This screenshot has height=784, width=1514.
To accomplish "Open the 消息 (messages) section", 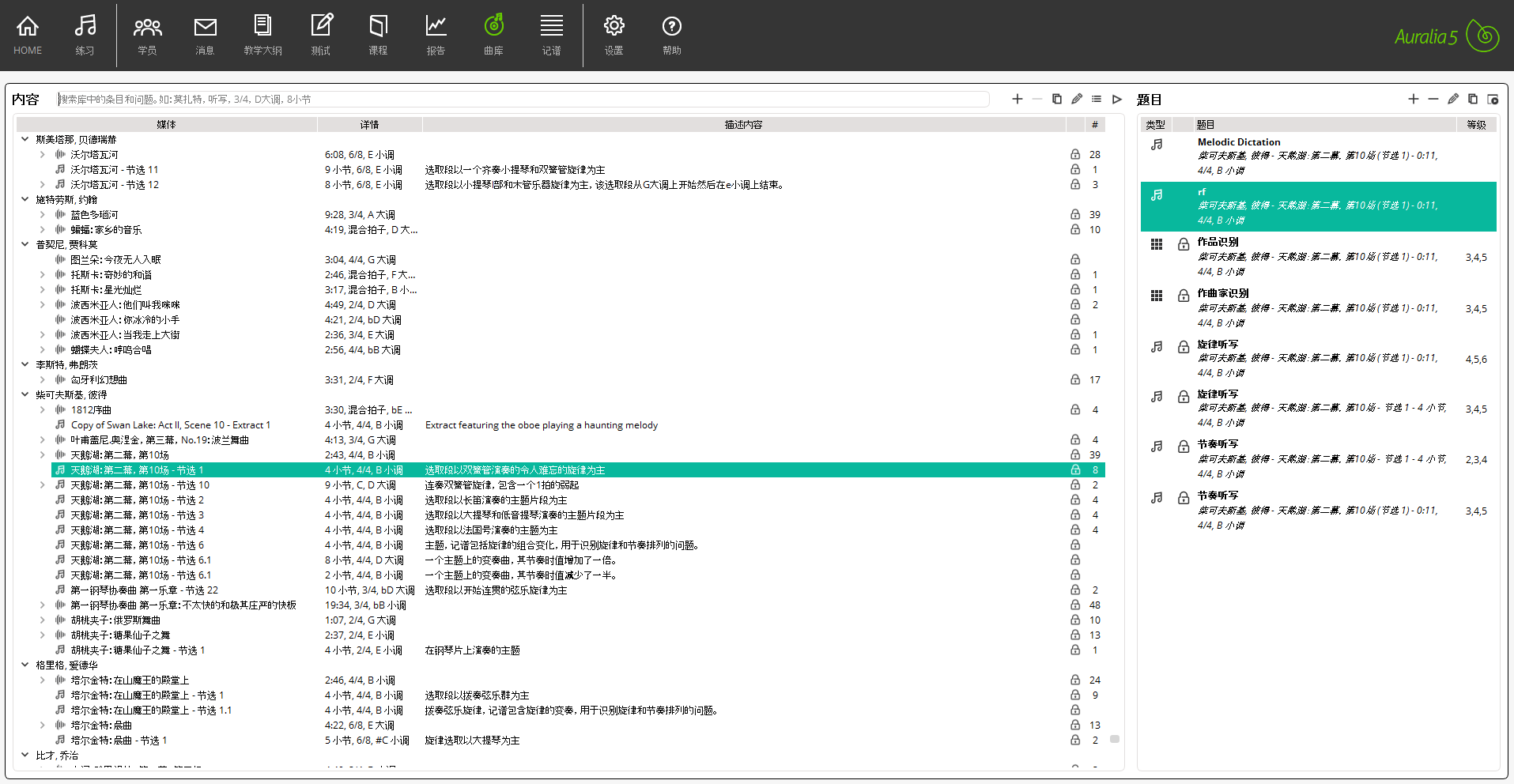I will pos(206,36).
